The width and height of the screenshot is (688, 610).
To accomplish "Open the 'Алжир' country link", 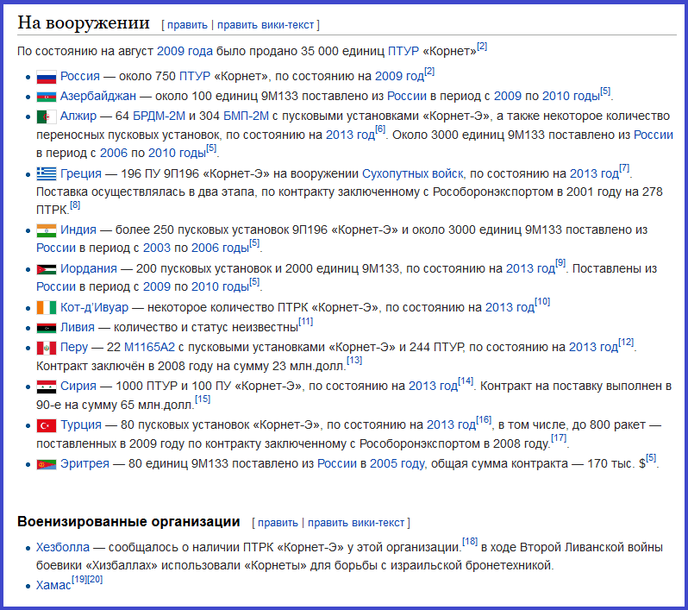I will pos(78,116).
